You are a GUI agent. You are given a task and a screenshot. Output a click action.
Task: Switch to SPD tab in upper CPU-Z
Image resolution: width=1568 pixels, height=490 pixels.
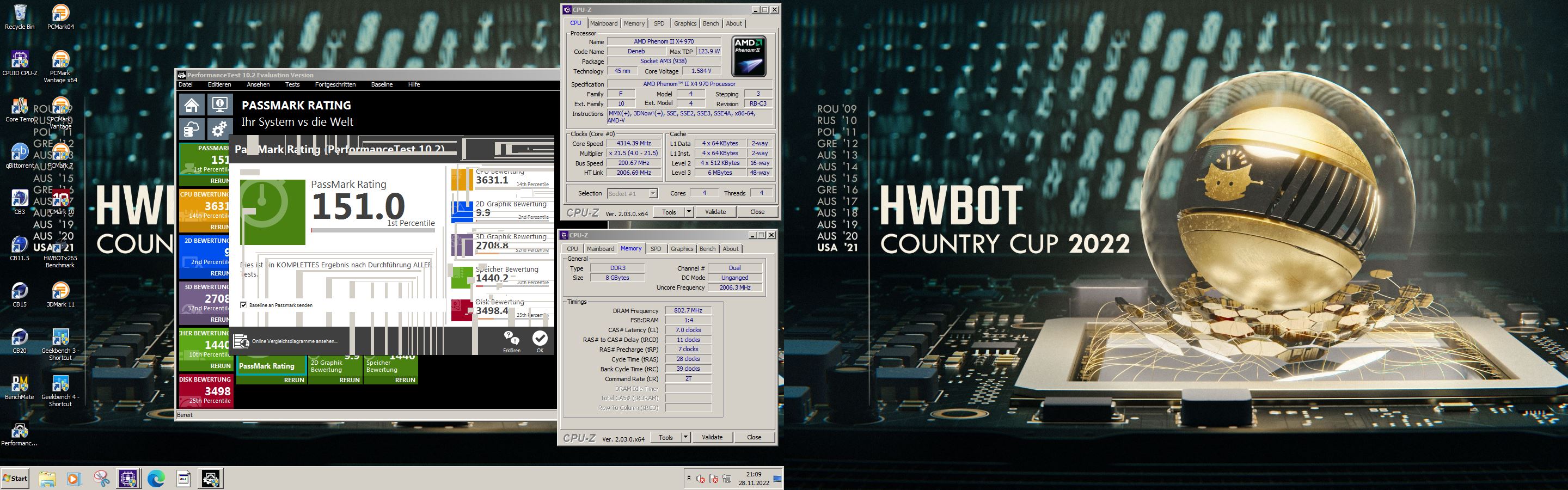659,23
